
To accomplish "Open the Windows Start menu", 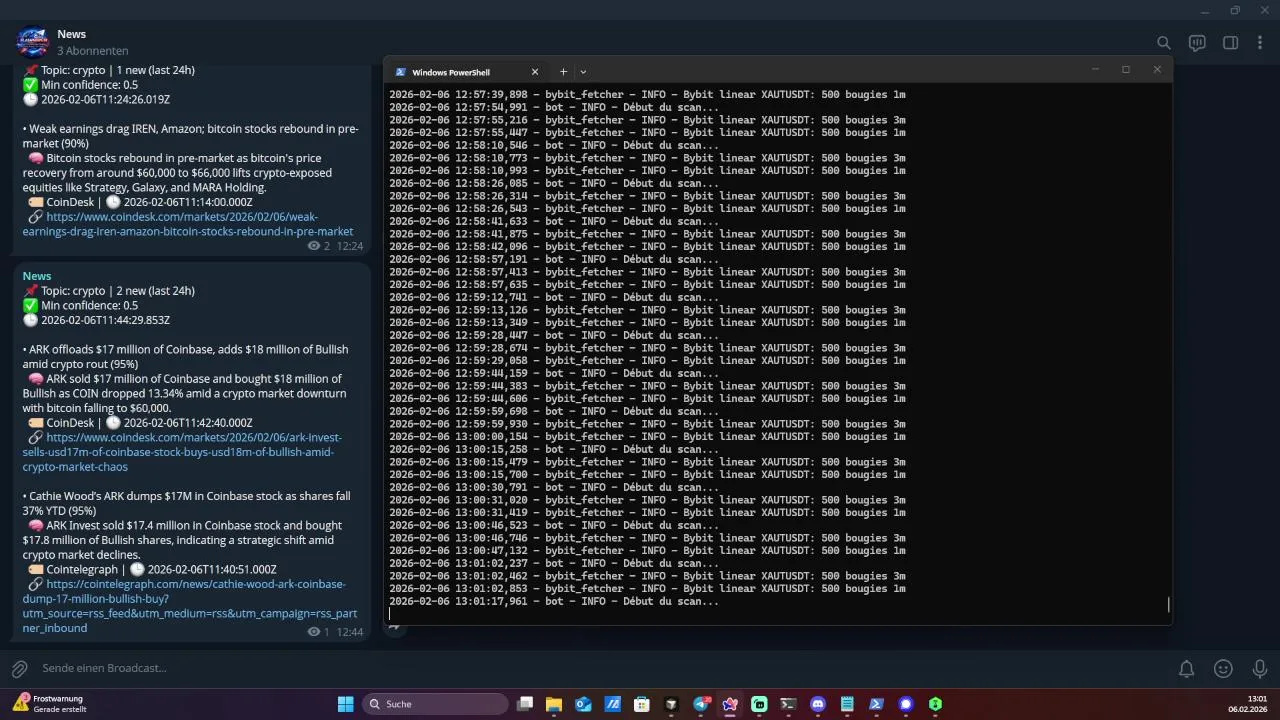I will point(345,704).
